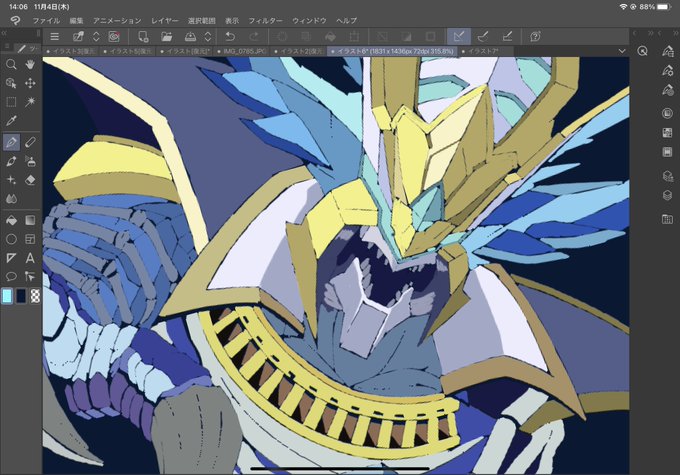This screenshot has width=680, height=475.
Task: Select the Operation object tool
Action: pyautogui.click(x=11, y=83)
